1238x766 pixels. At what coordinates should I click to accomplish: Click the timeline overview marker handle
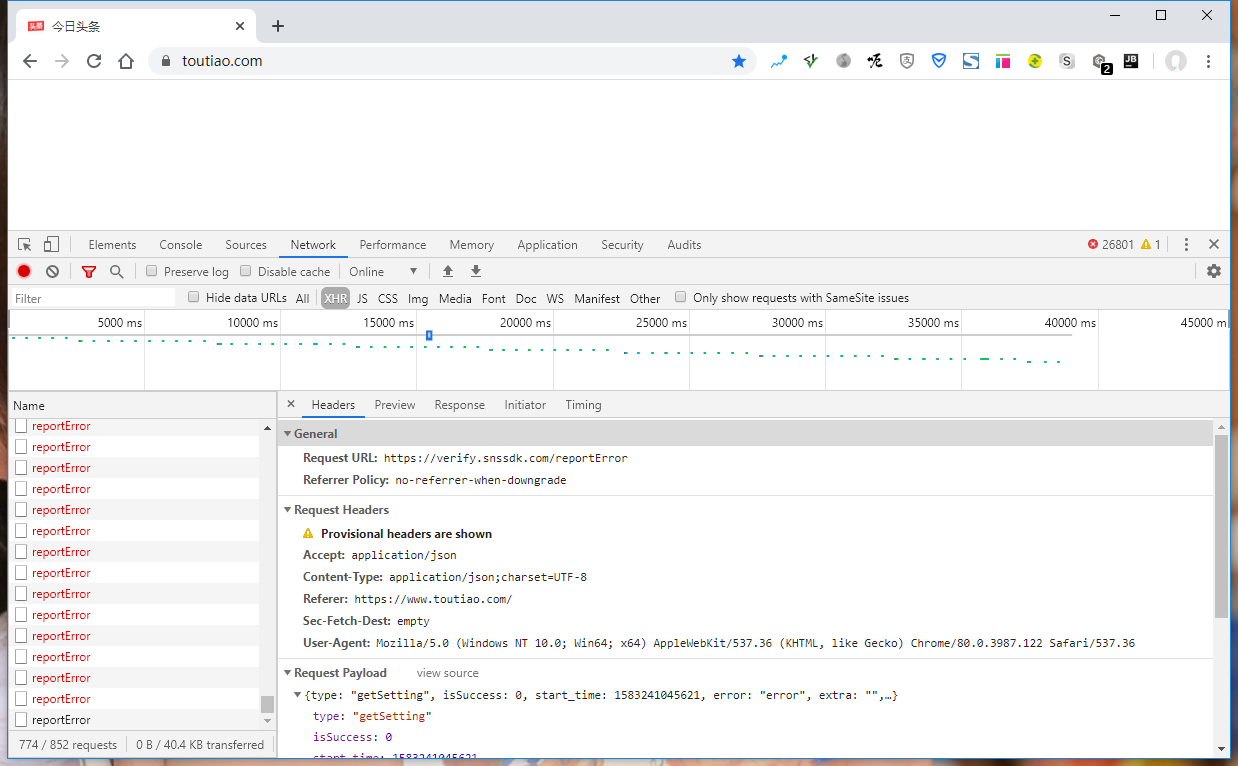pyautogui.click(x=429, y=335)
